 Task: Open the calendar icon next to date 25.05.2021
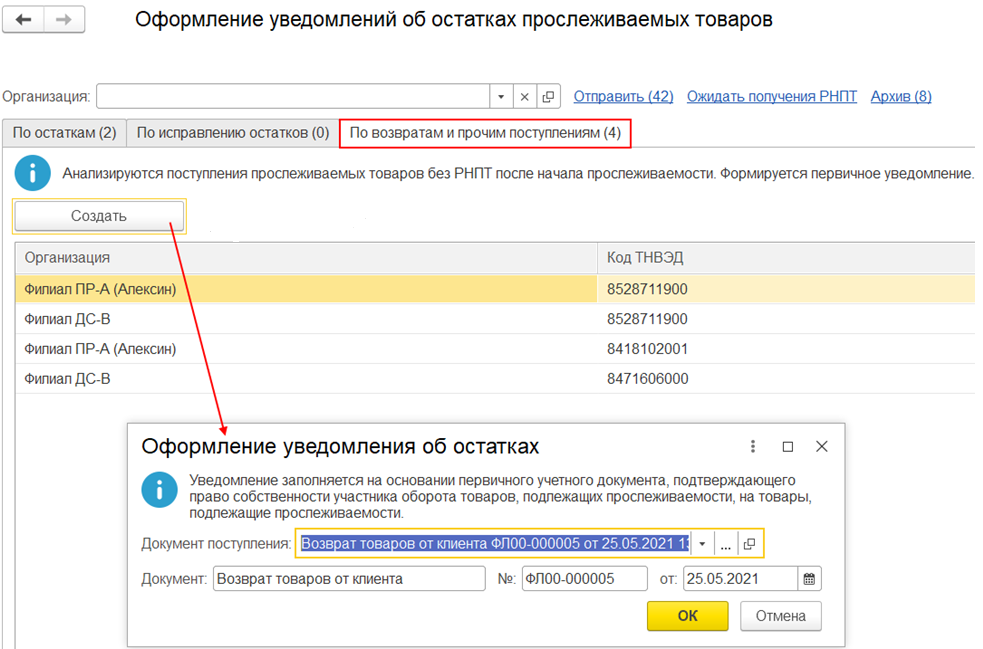pos(809,579)
